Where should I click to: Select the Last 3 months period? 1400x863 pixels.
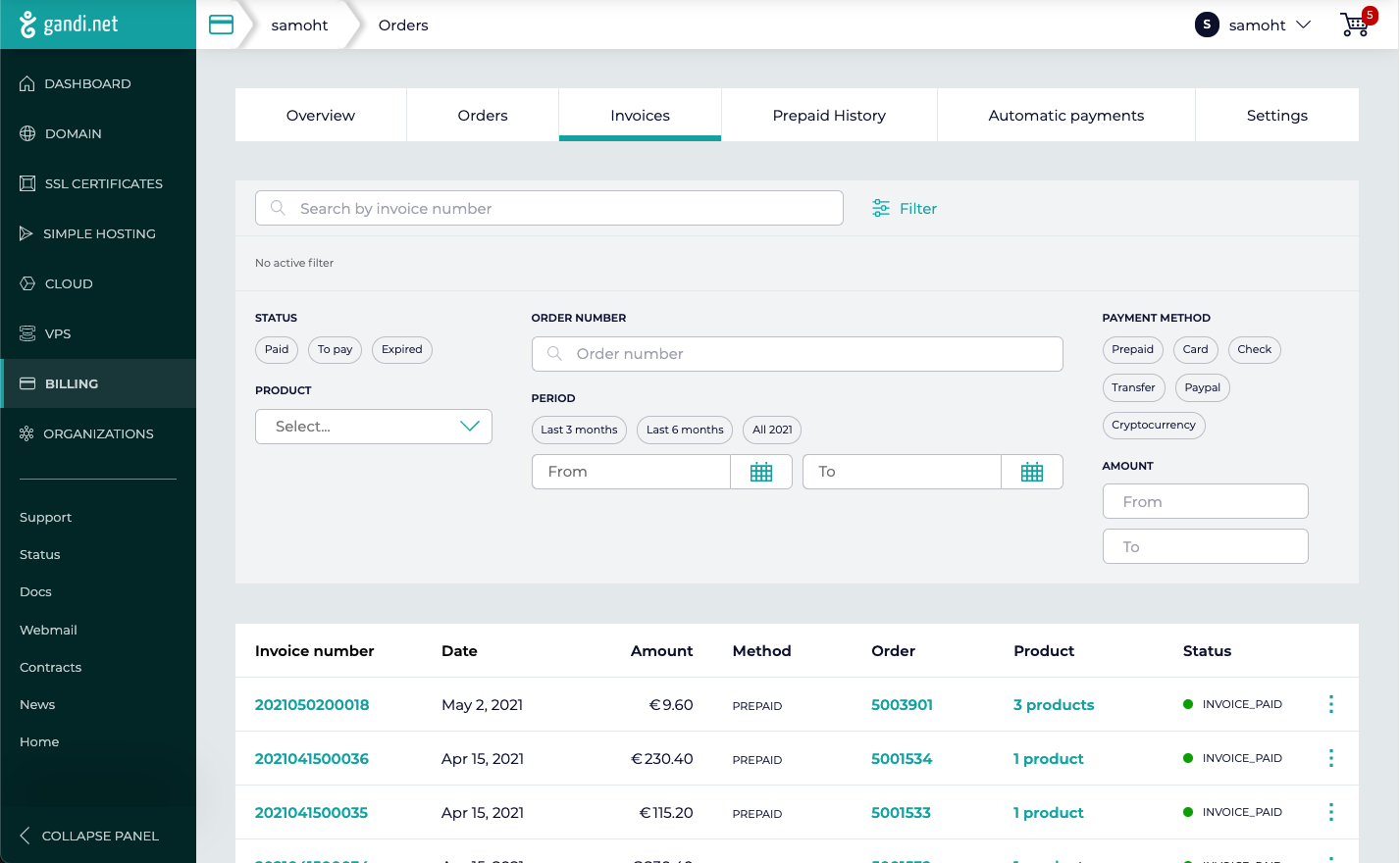click(579, 430)
